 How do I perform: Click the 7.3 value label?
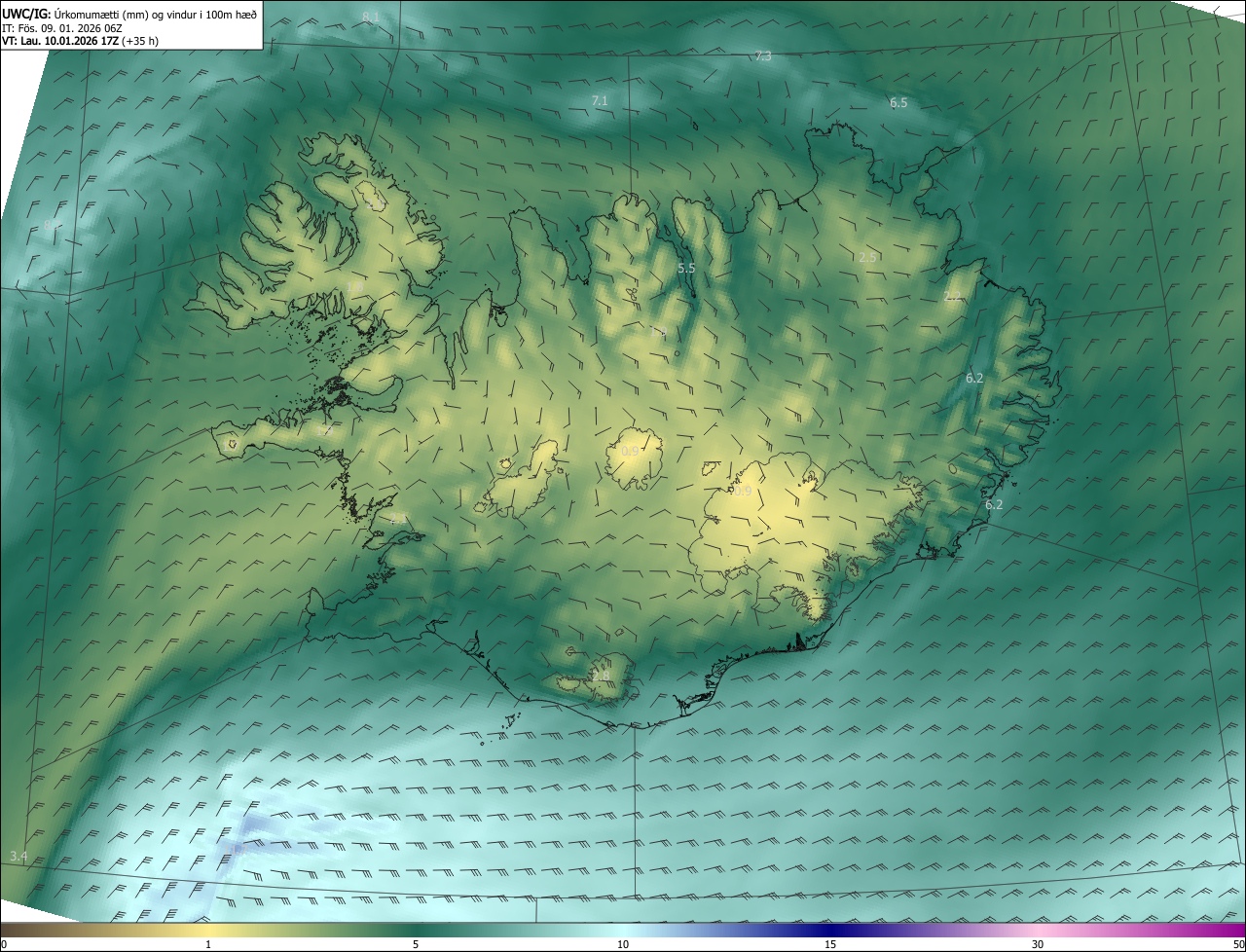(762, 56)
